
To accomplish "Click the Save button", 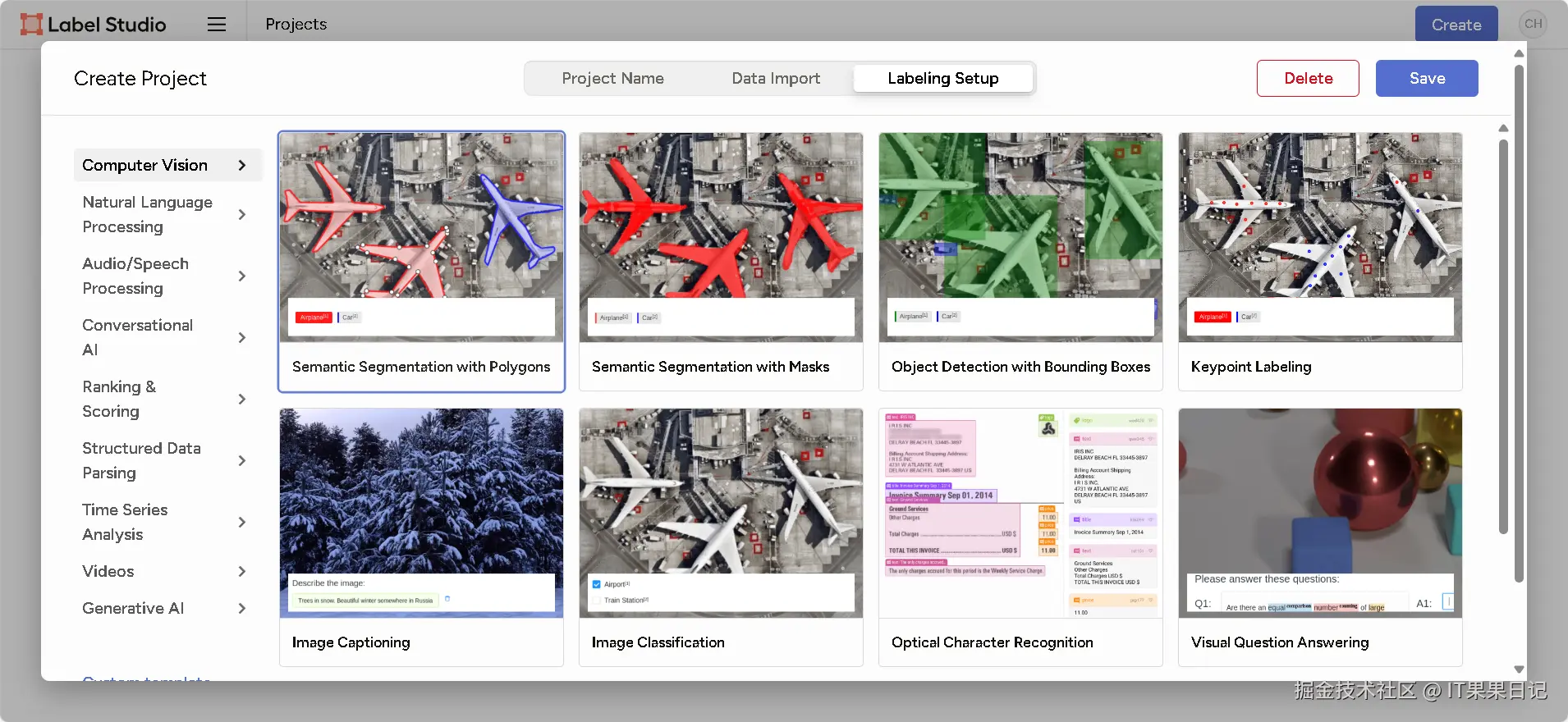I will pyautogui.click(x=1427, y=78).
